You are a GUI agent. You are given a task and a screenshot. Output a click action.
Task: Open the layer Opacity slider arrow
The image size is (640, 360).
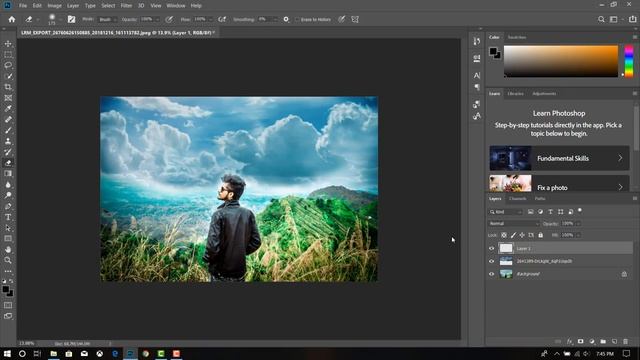pos(578,224)
